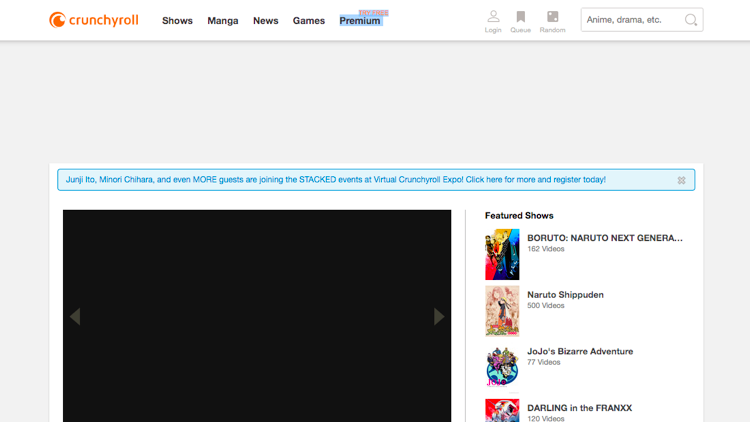Click the DARLING in the FRANXX thumbnail
750x422 pixels.
(502, 411)
